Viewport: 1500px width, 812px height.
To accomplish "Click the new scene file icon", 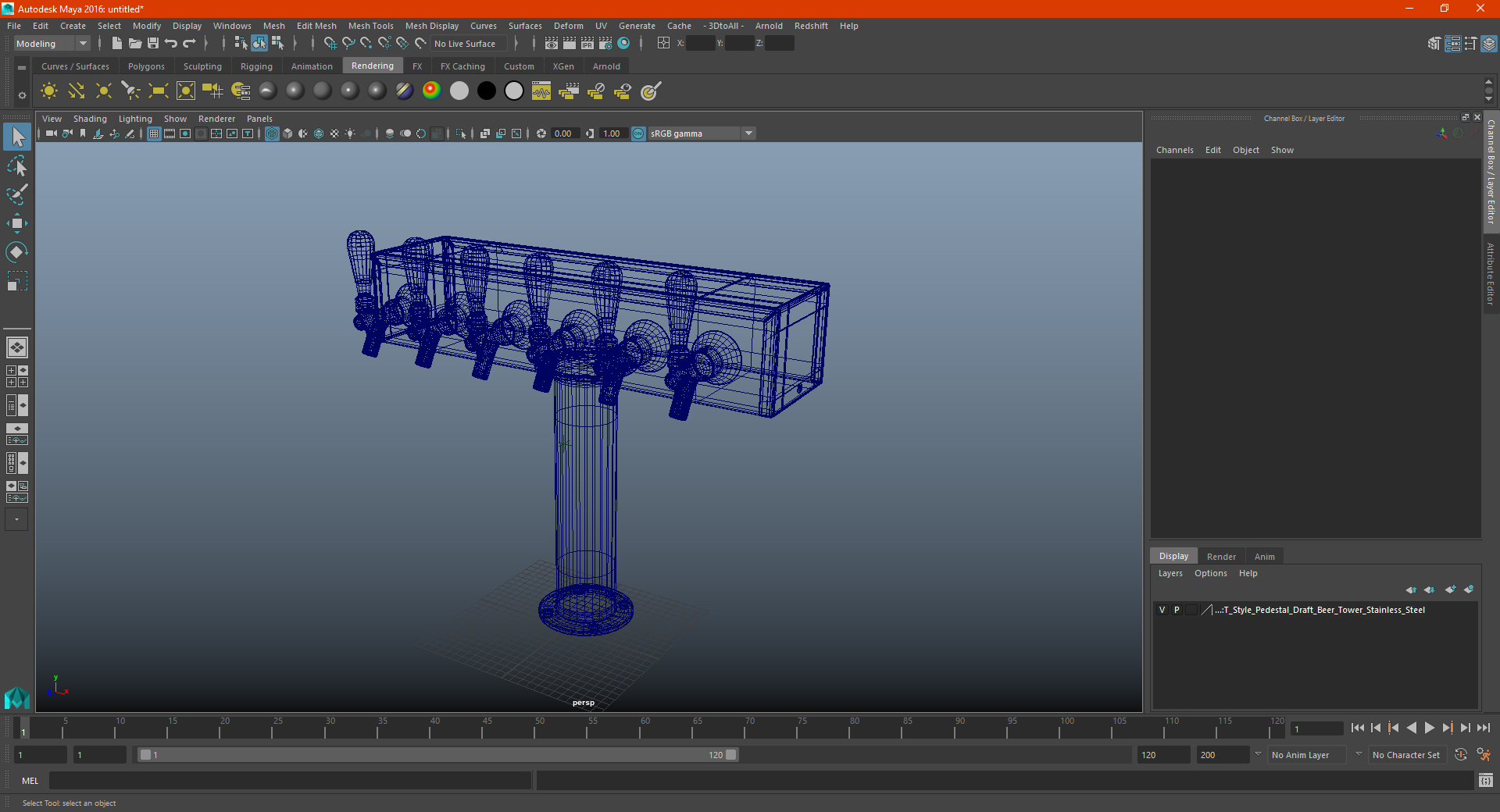I will point(116,44).
